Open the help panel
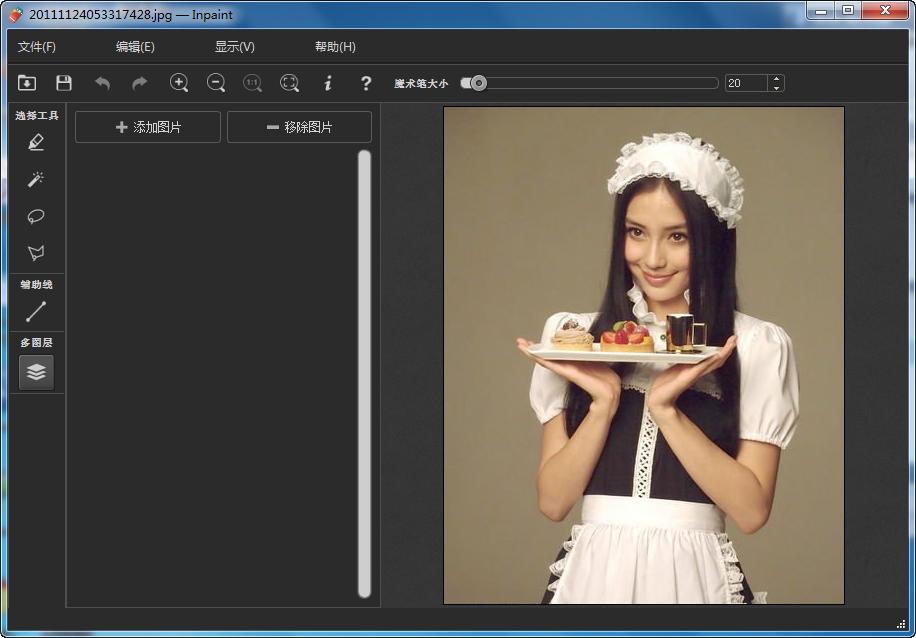The height and width of the screenshot is (638, 916). pos(365,83)
